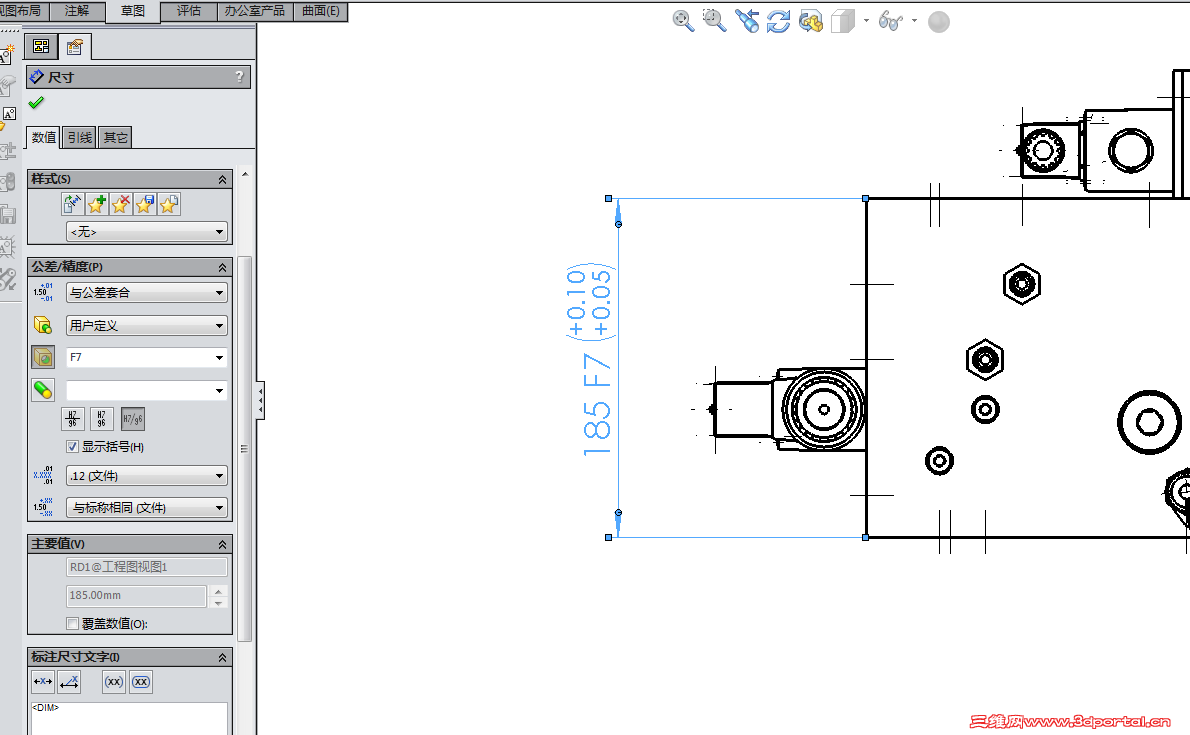Switch to 图布局 ribbon tab
1190x735 pixels.
tap(23, 11)
